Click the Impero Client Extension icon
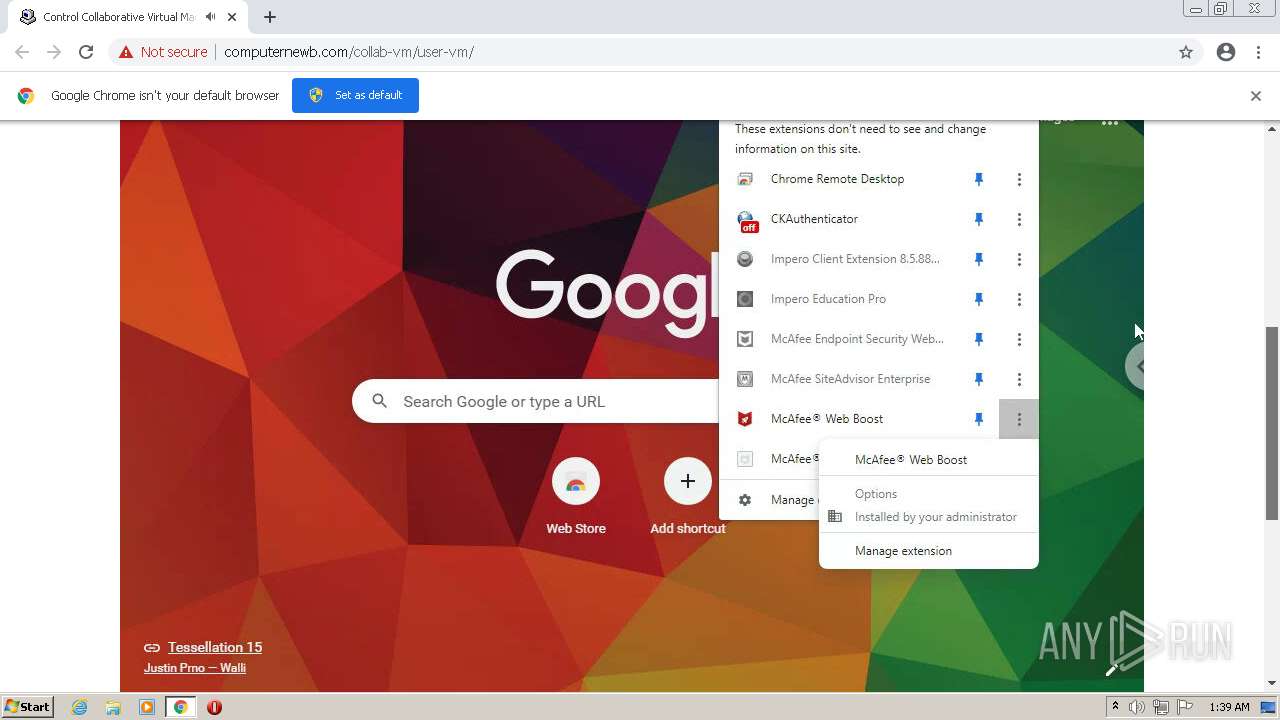The width and height of the screenshot is (1280, 720). [x=745, y=259]
